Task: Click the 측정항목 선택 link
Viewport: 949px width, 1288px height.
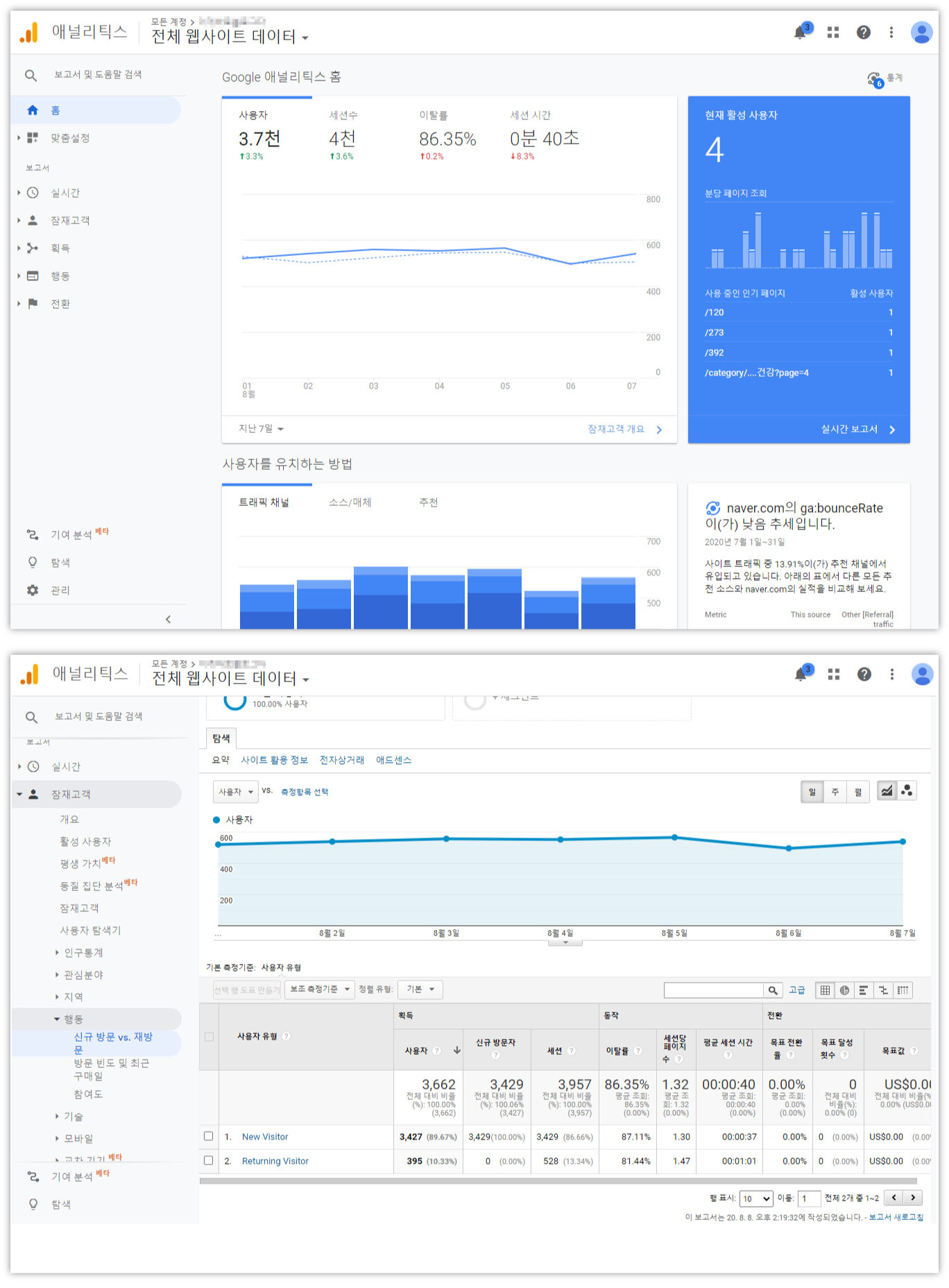Action: [x=305, y=792]
